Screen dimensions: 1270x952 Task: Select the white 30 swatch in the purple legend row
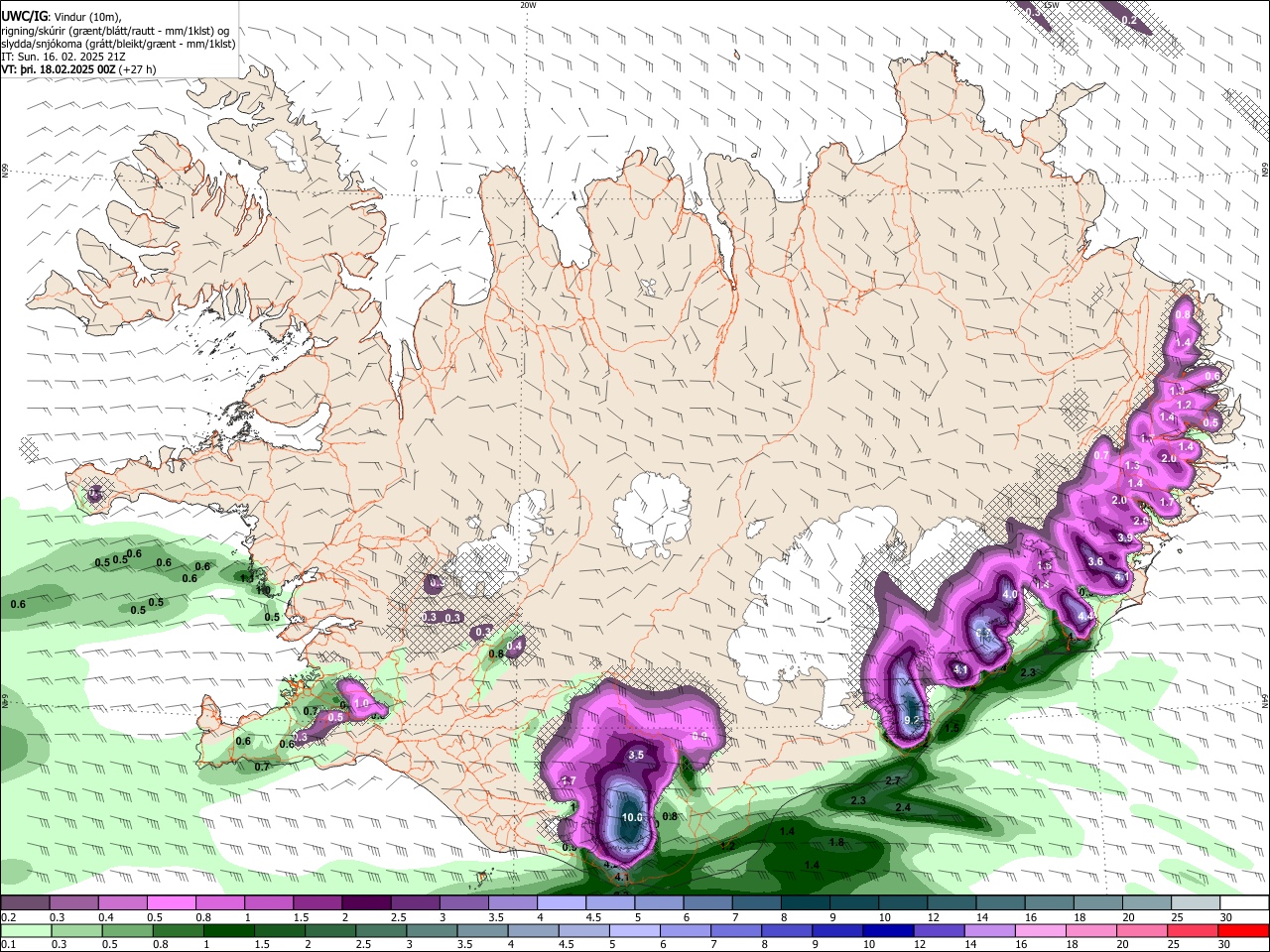[1244, 903]
